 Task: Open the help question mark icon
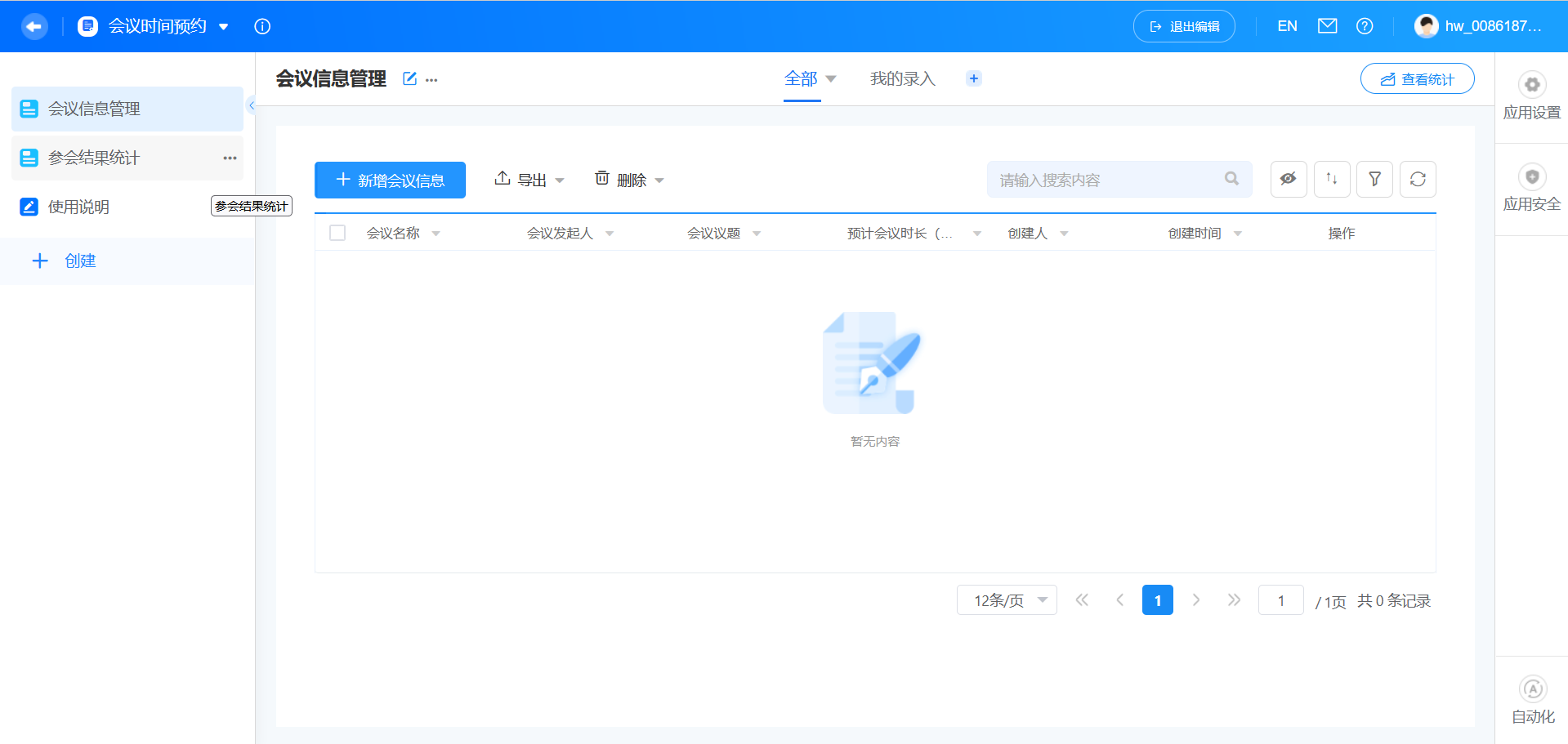coord(1365,25)
